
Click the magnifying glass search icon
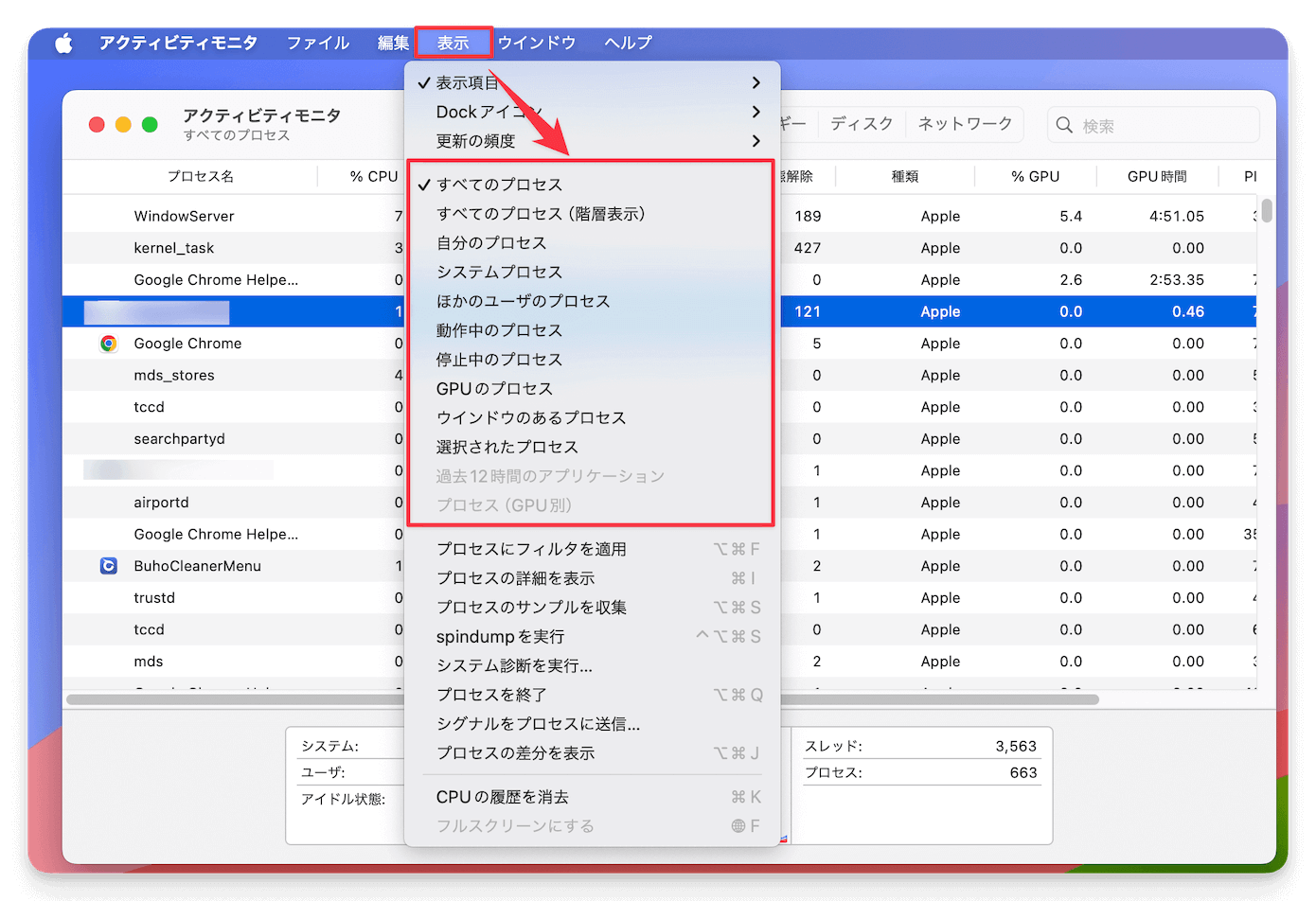(1064, 125)
